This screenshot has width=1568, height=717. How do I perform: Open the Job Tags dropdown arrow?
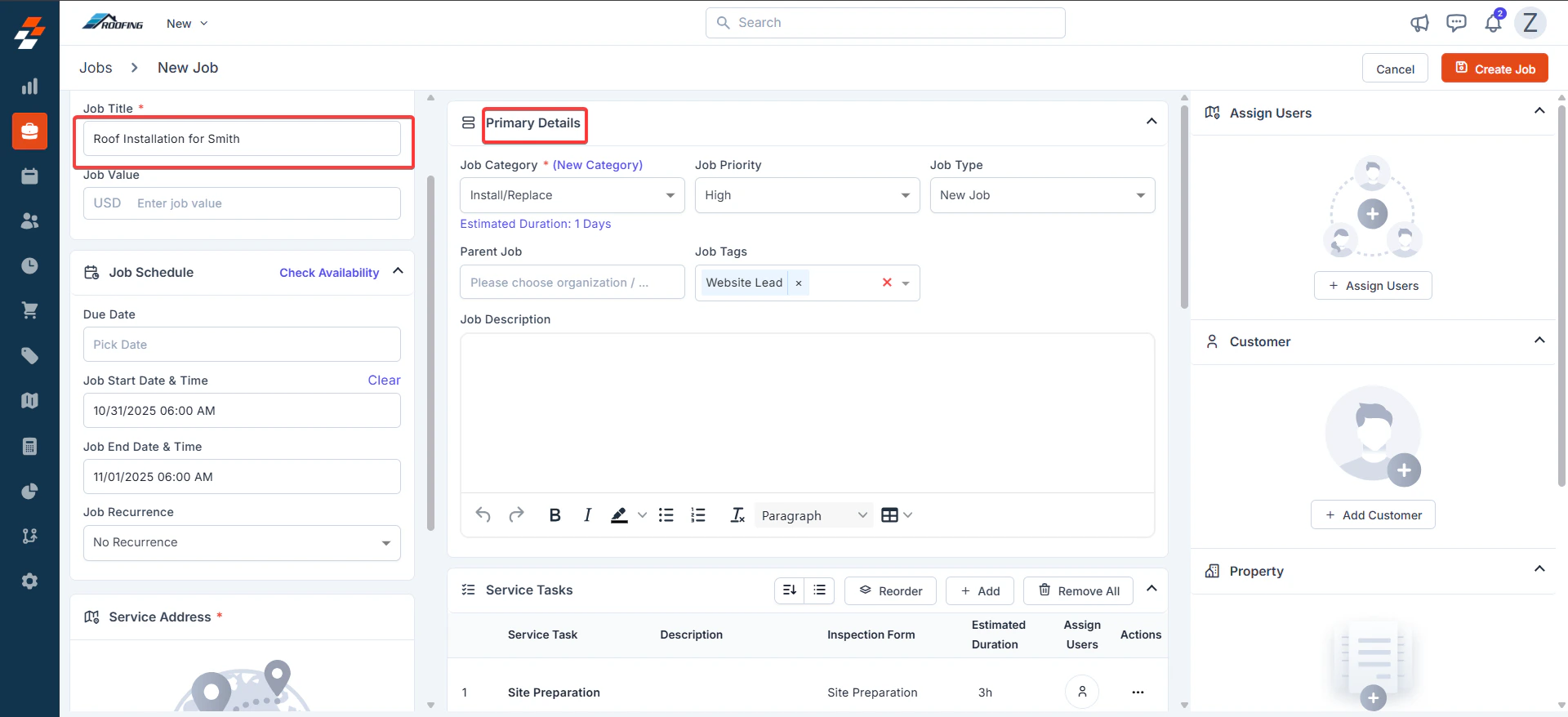906,283
